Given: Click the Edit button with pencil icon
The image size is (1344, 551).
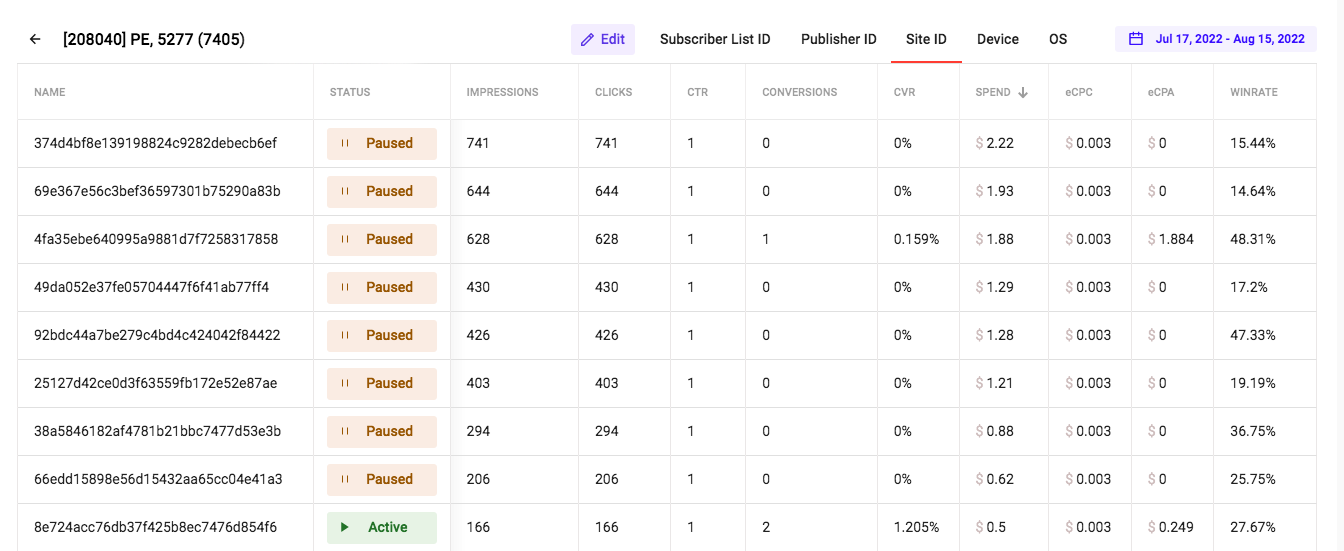Looking at the screenshot, I should [603, 39].
